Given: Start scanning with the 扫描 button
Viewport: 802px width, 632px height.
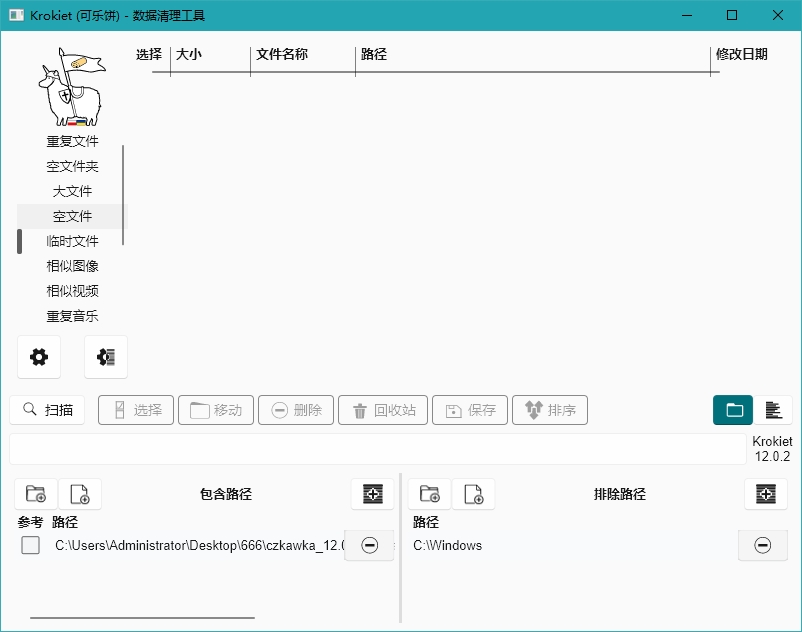Looking at the screenshot, I should tap(47, 410).
